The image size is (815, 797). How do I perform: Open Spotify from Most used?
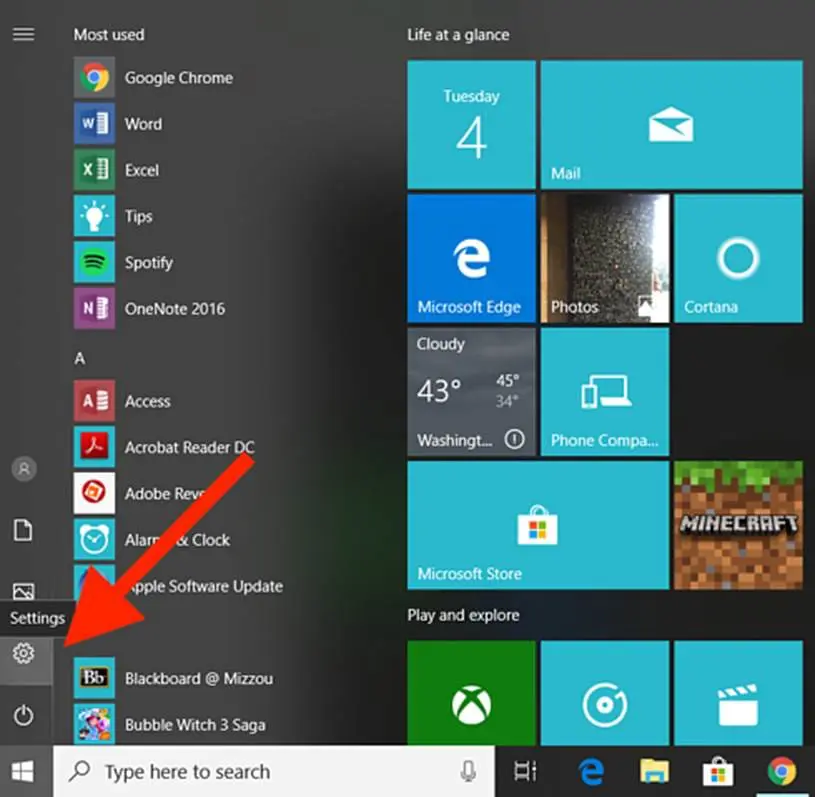tap(150, 262)
